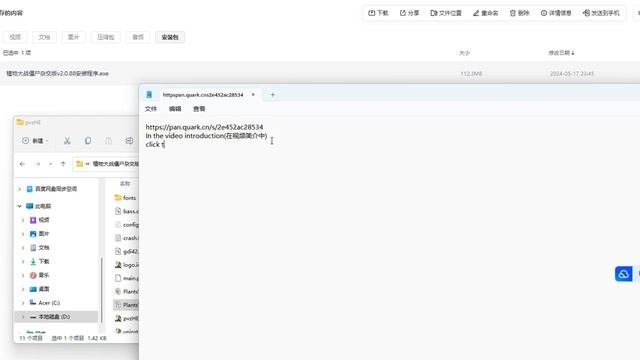
Task: Click the Explorer address bar path
Action: click(x=106, y=164)
